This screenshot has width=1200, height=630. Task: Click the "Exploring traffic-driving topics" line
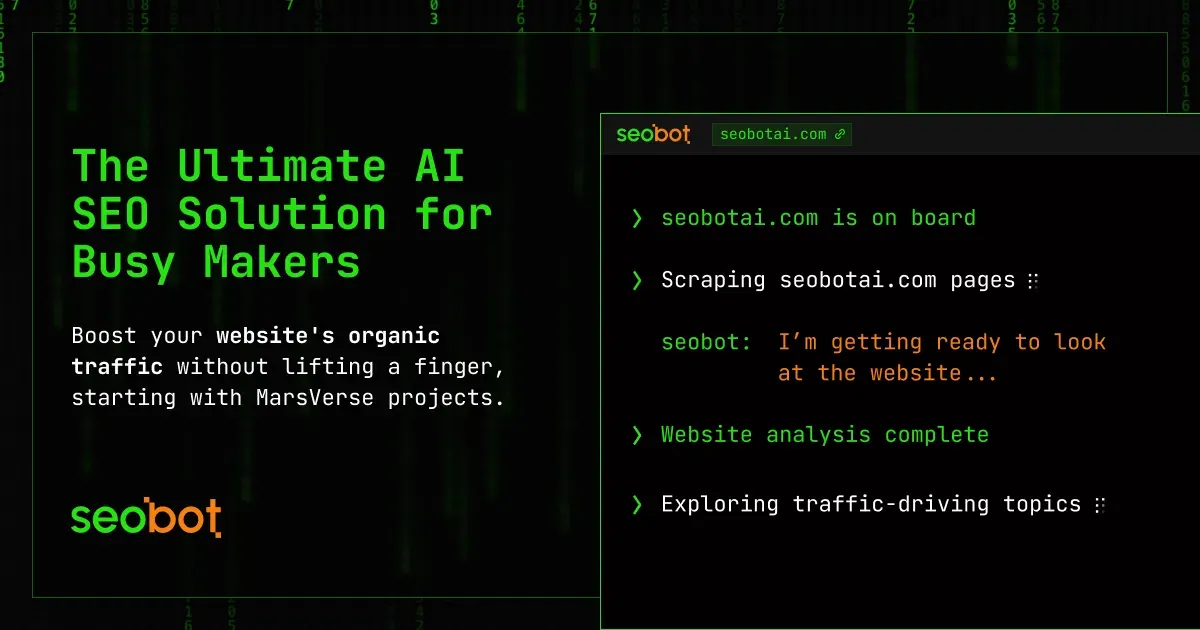pos(870,504)
